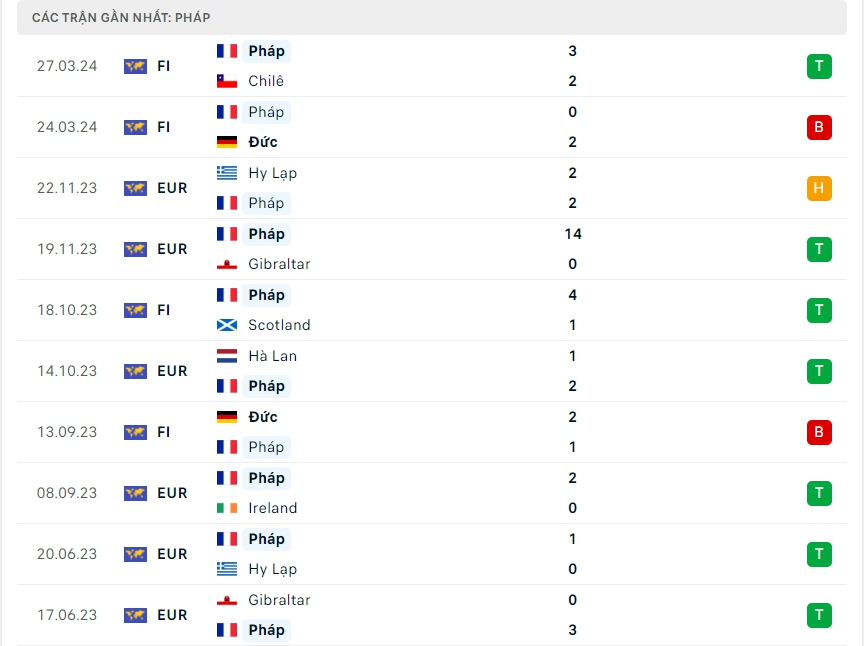Click the Scotland flag icon
This screenshot has width=864, height=646.
pos(227,325)
